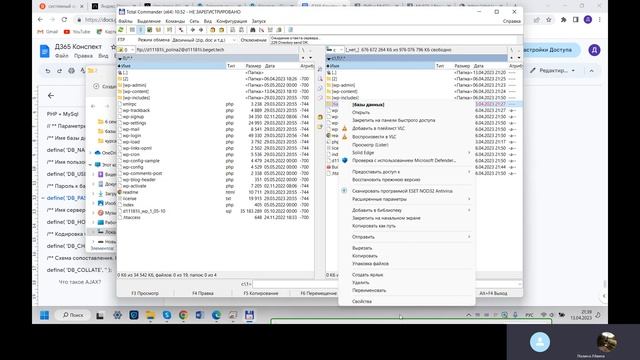Click the ESET NOD32 icon in context menu

click(344, 191)
